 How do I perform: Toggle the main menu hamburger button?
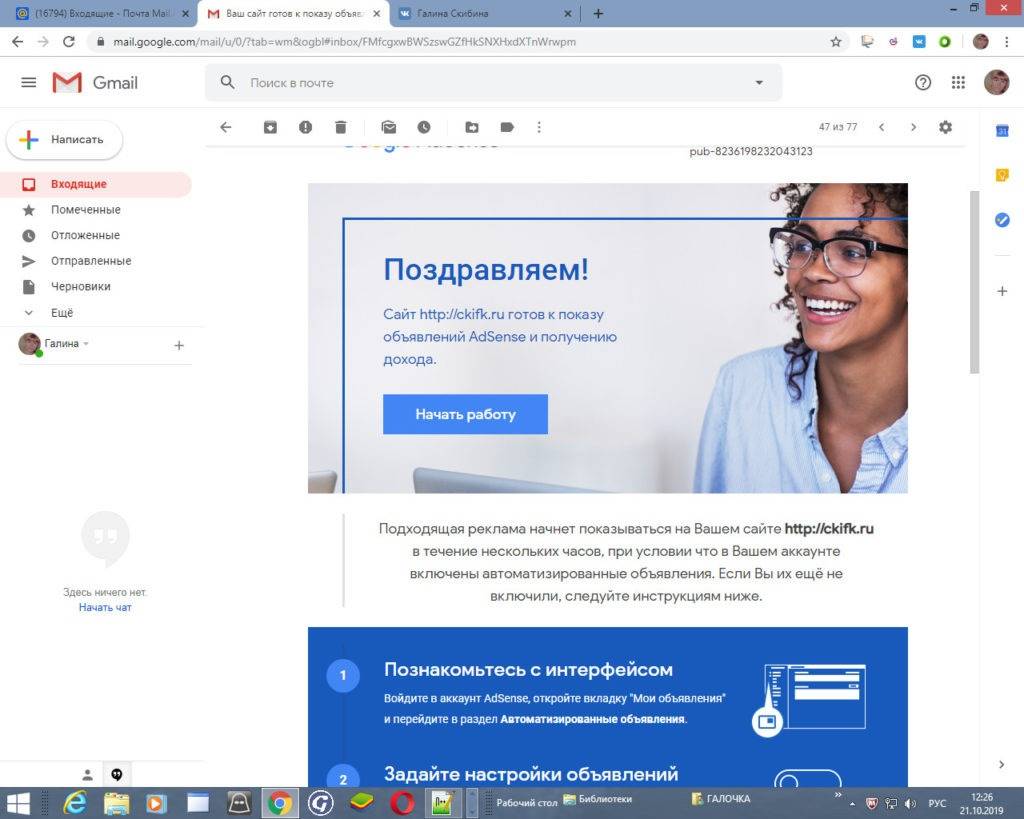point(29,83)
